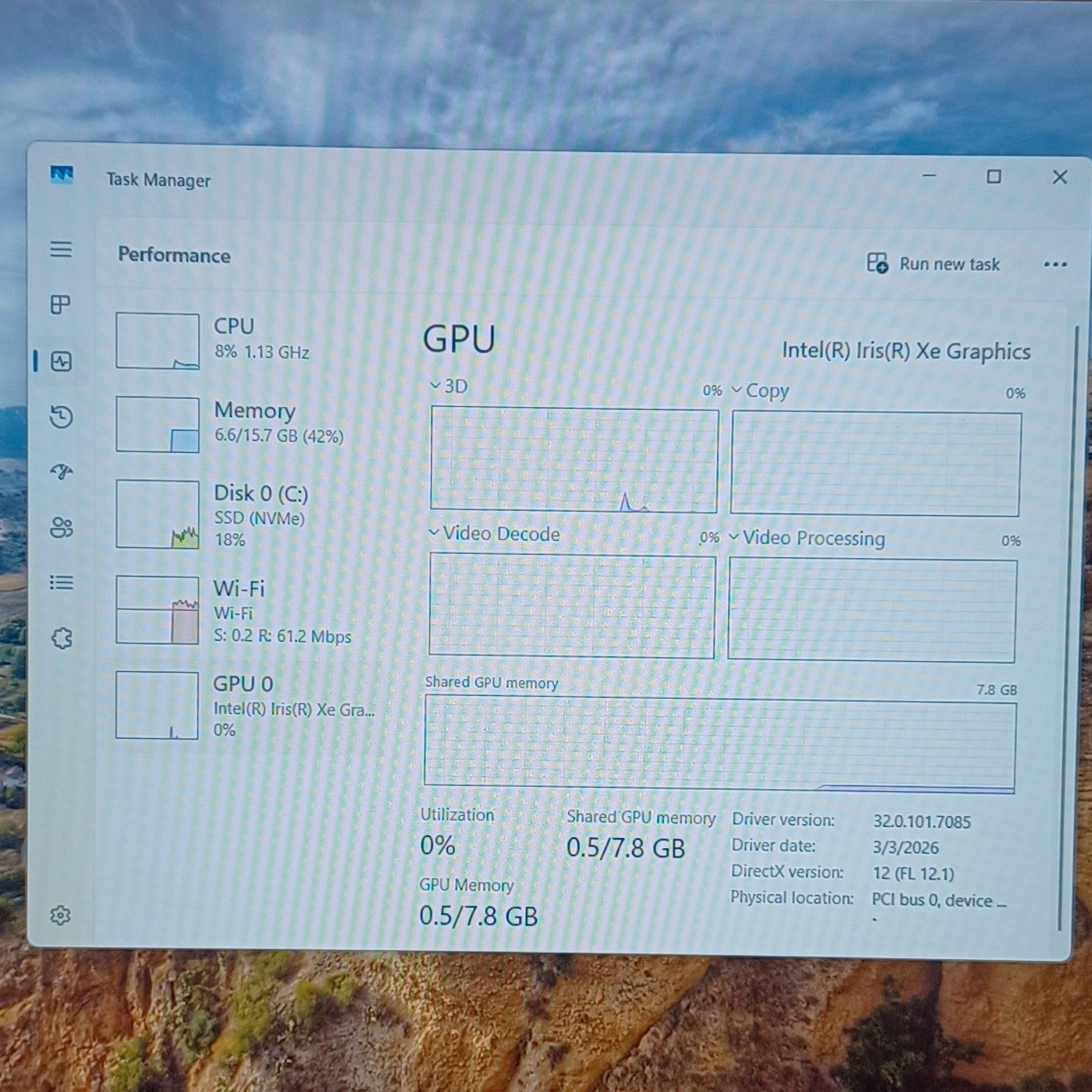Close the Task Manager window

[1060, 177]
